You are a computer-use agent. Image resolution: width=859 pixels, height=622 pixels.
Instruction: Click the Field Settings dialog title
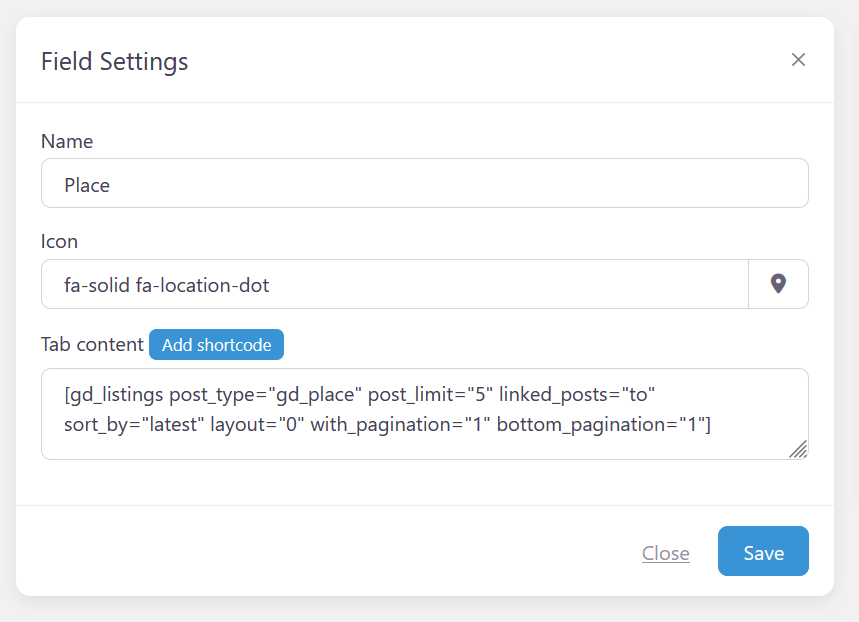114,61
